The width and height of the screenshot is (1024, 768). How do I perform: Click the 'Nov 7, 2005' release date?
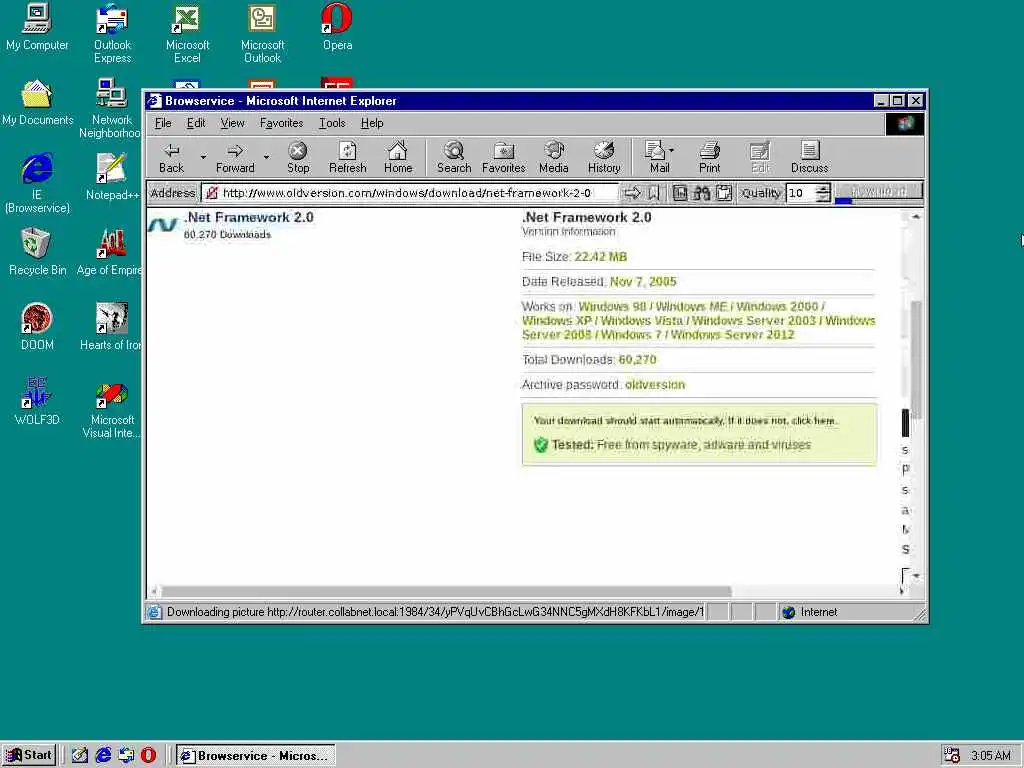(643, 281)
